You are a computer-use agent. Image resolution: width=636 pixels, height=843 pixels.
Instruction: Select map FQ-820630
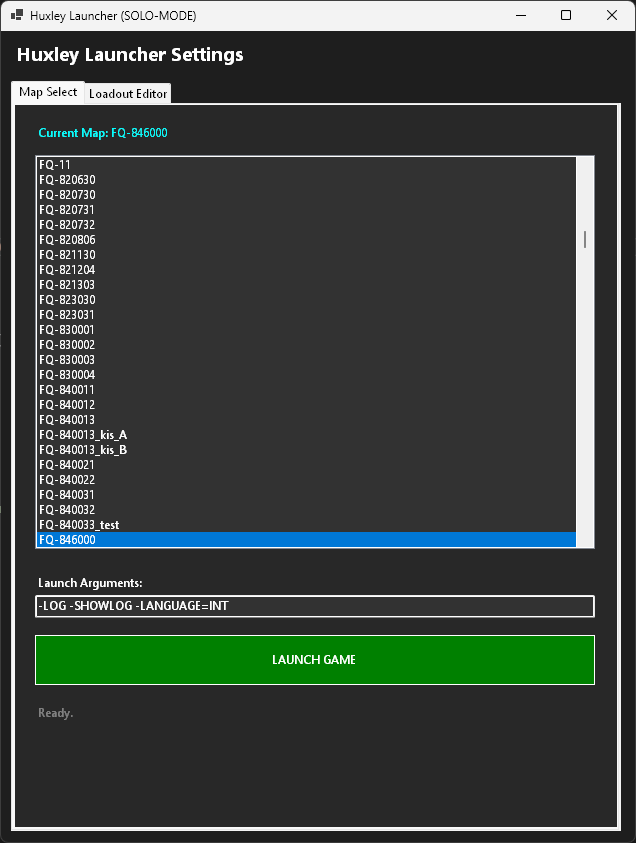click(306, 180)
